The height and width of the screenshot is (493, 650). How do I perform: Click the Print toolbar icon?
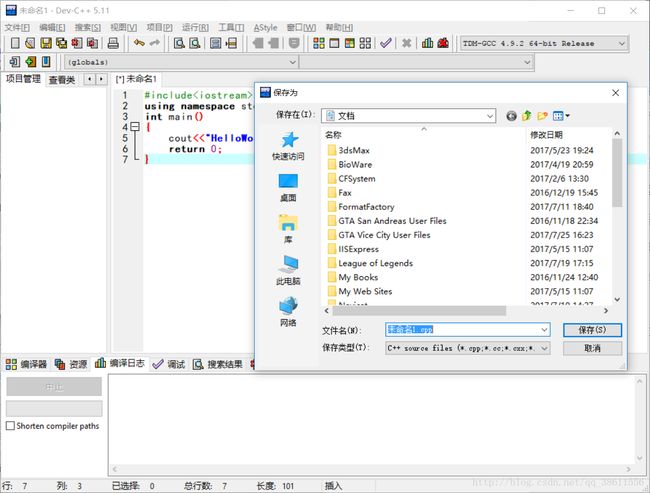click(113, 43)
